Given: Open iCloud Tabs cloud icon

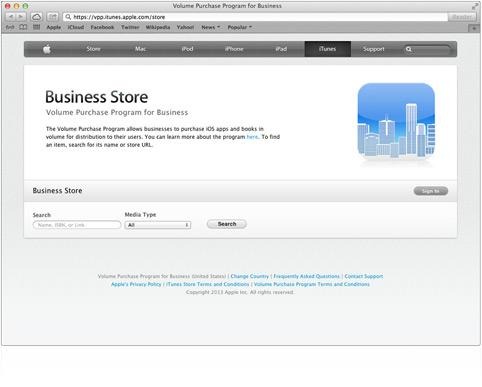Looking at the screenshot, I should pos(36,17).
